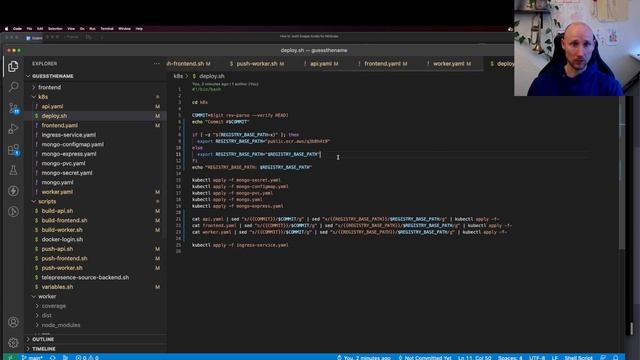Open errors and warnings count in status bar
Image resolution: width=640 pixels, height=360 pixels.
87,357
